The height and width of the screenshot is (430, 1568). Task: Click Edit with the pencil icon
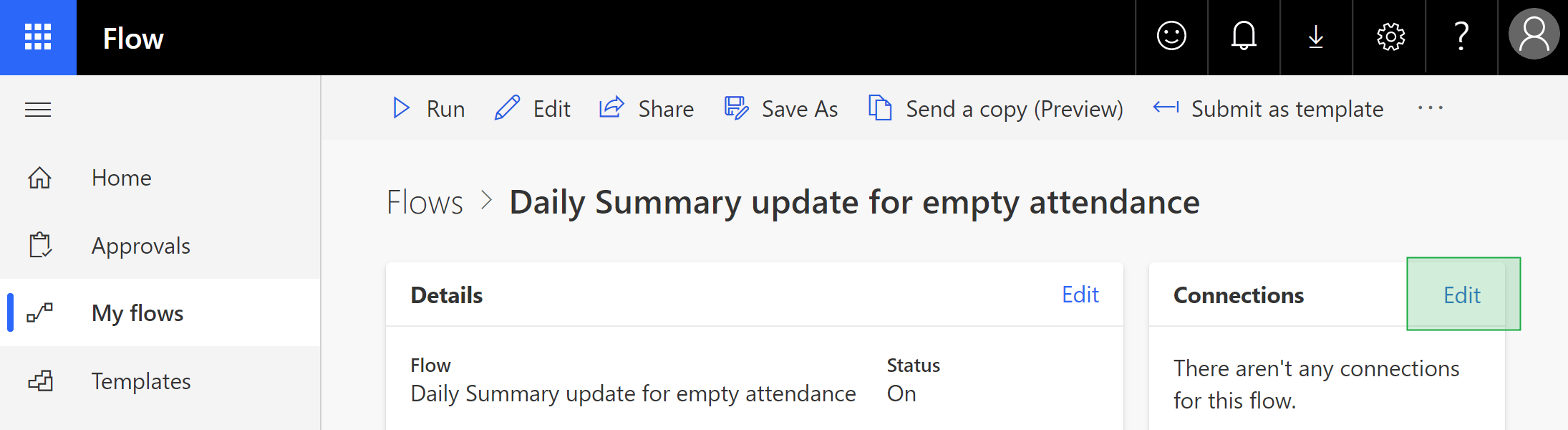[533, 109]
